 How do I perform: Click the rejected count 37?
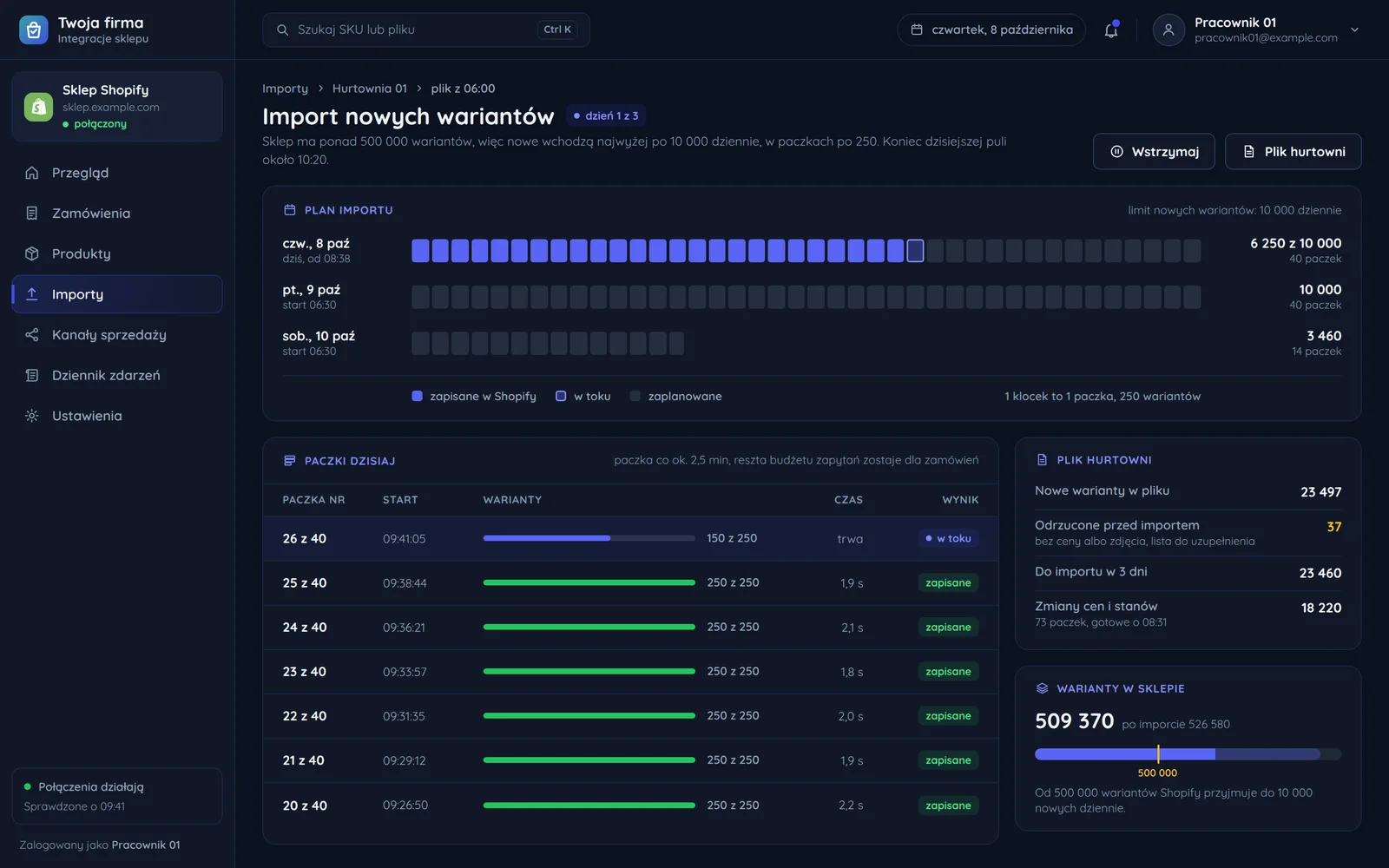point(1333,527)
